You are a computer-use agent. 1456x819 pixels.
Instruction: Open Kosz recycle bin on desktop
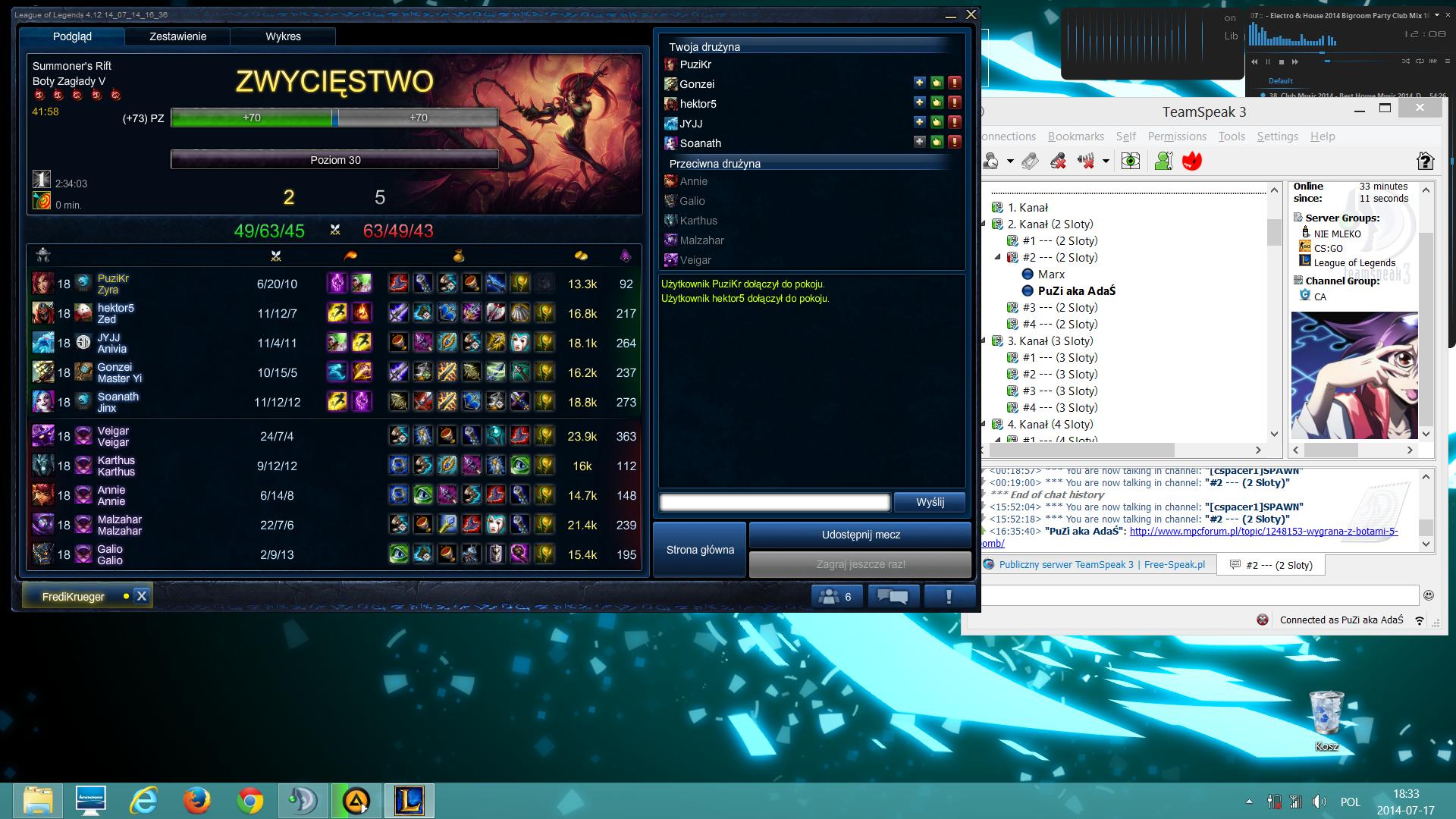point(1326,722)
